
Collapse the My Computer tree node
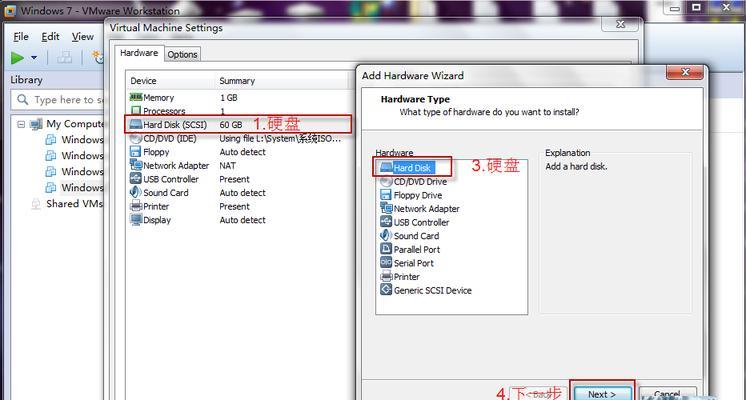coord(20,124)
